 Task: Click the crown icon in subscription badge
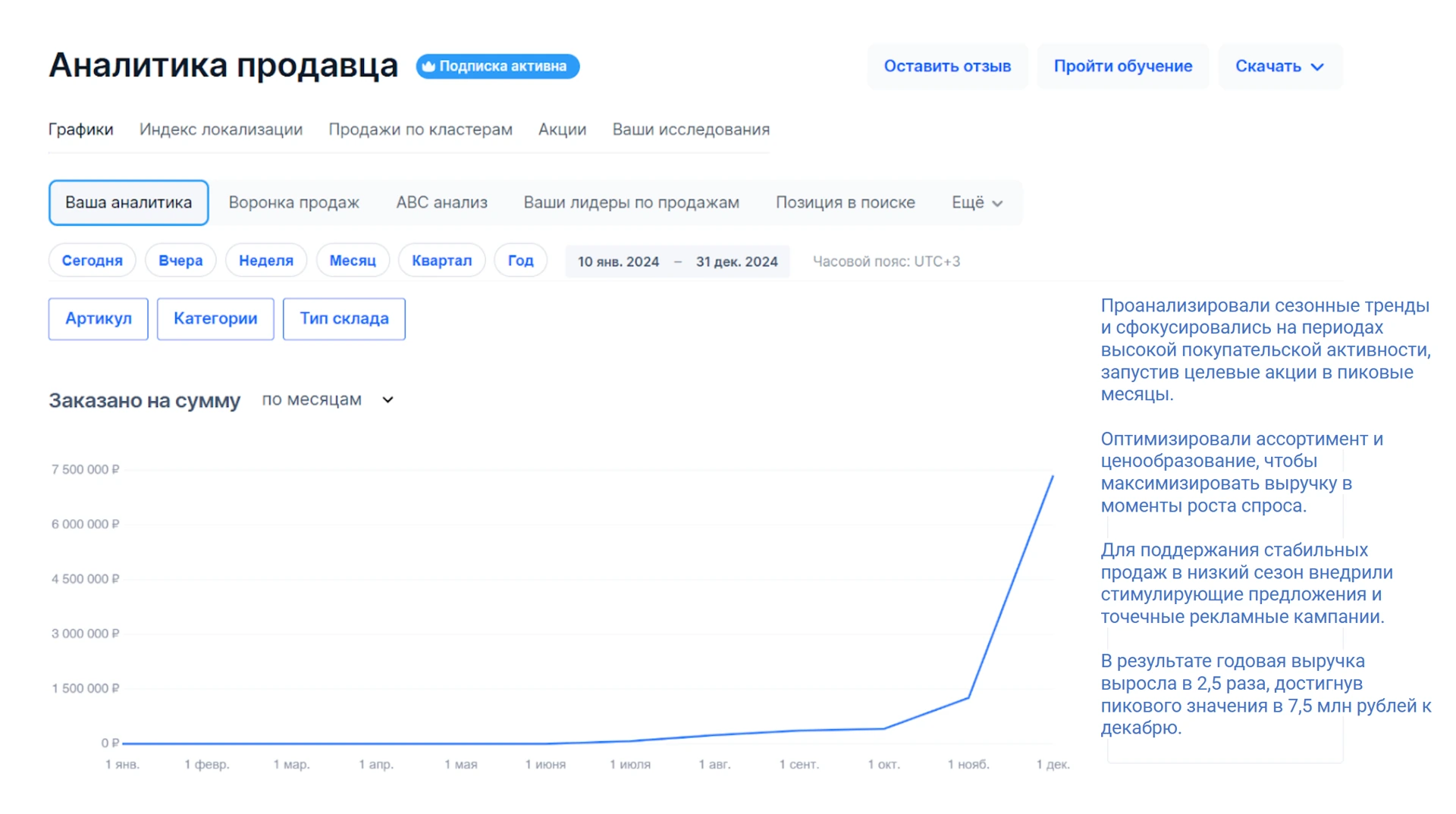pos(428,67)
